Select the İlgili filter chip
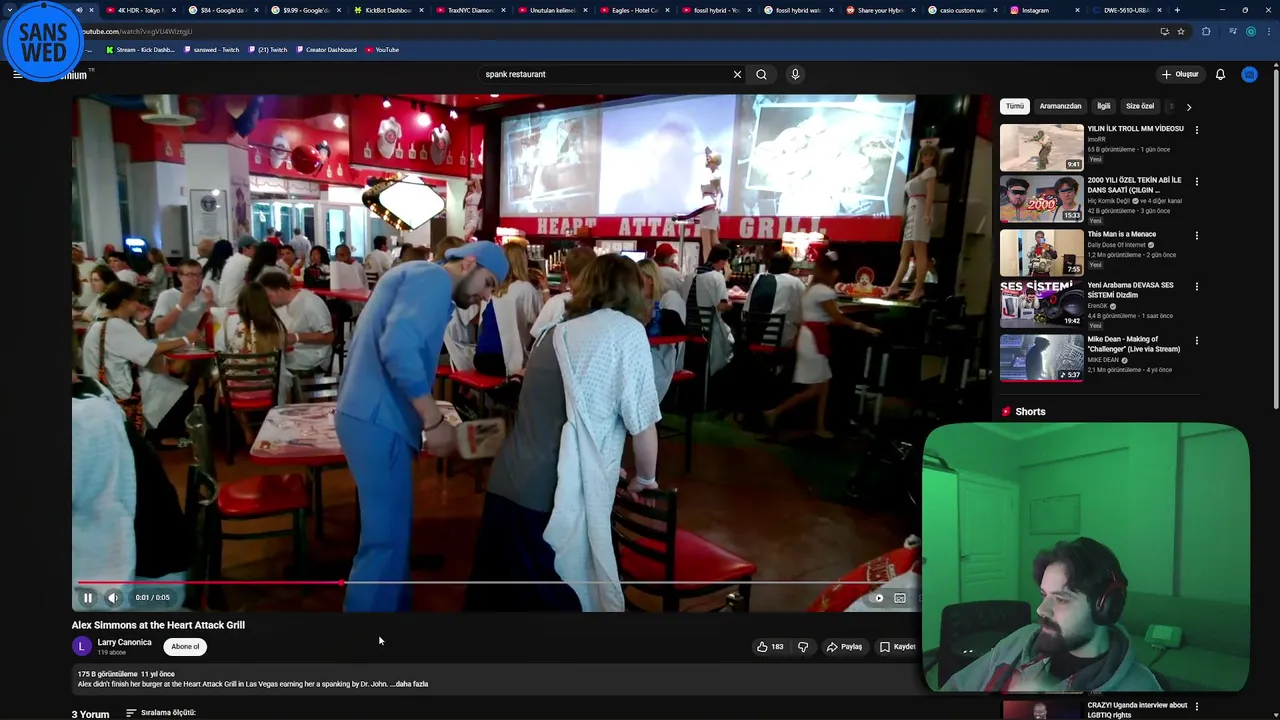This screenshot has height=720, width=1280. pyautogui.click(x=1103, y=106)
